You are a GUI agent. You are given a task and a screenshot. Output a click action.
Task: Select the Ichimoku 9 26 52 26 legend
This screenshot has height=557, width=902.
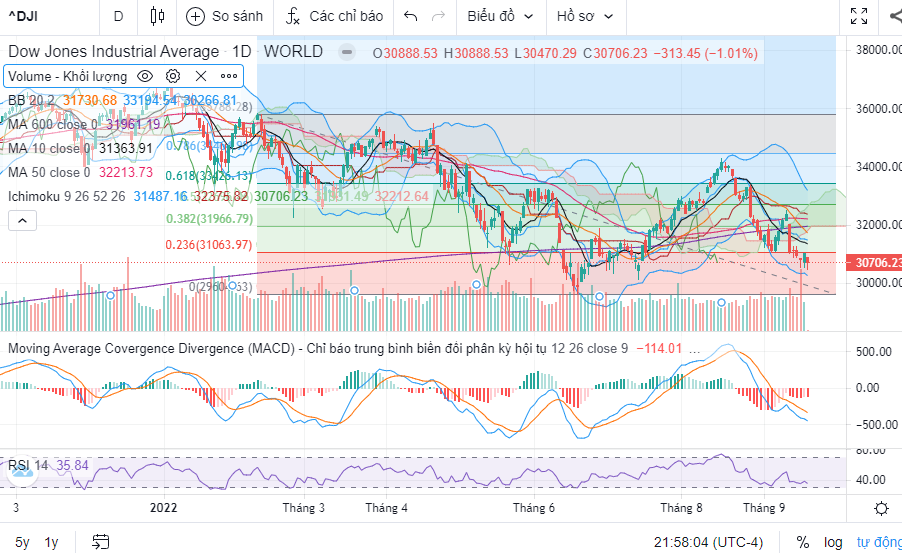(67, 197)
